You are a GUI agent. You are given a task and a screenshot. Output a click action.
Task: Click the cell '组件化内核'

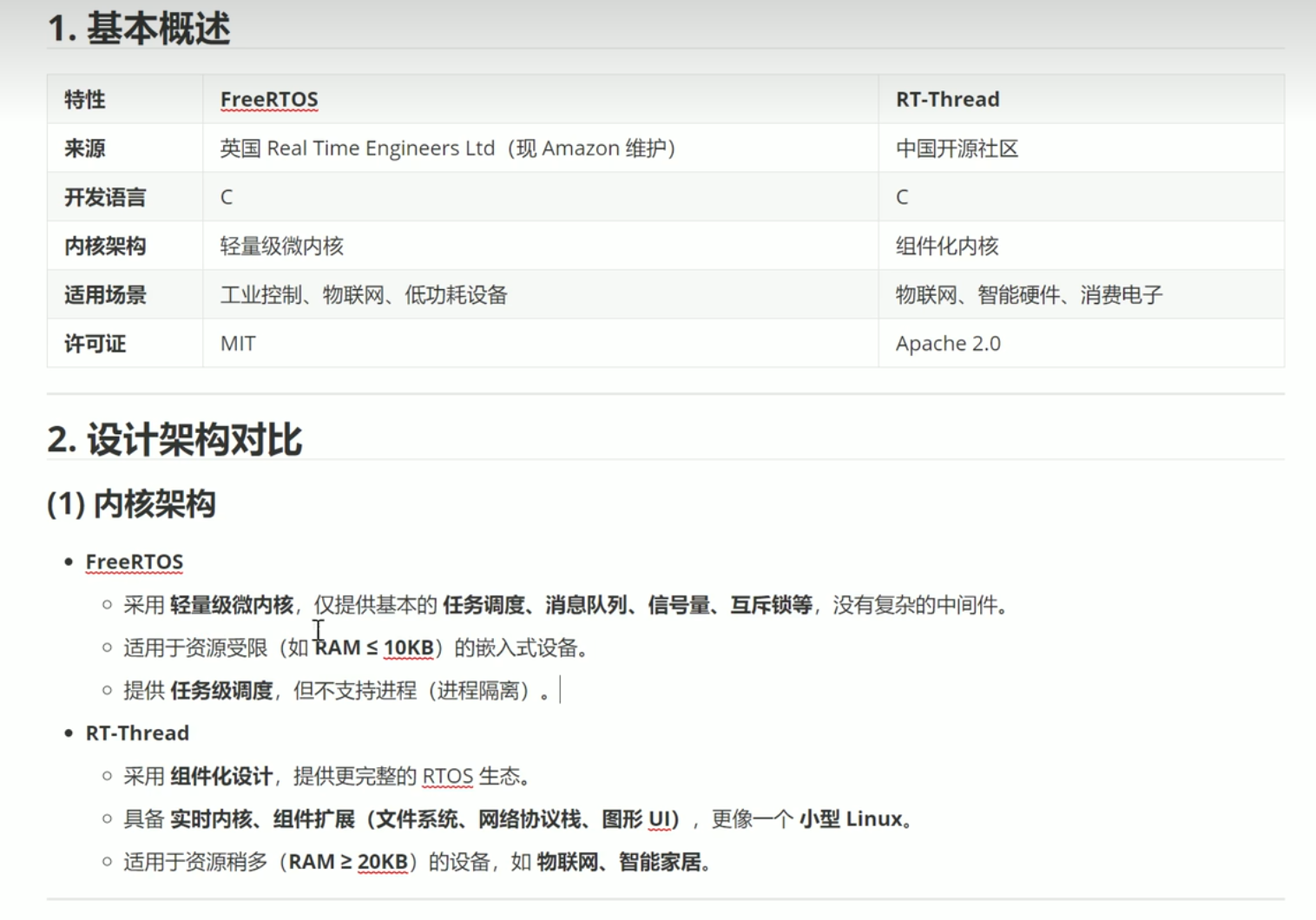1081,246
